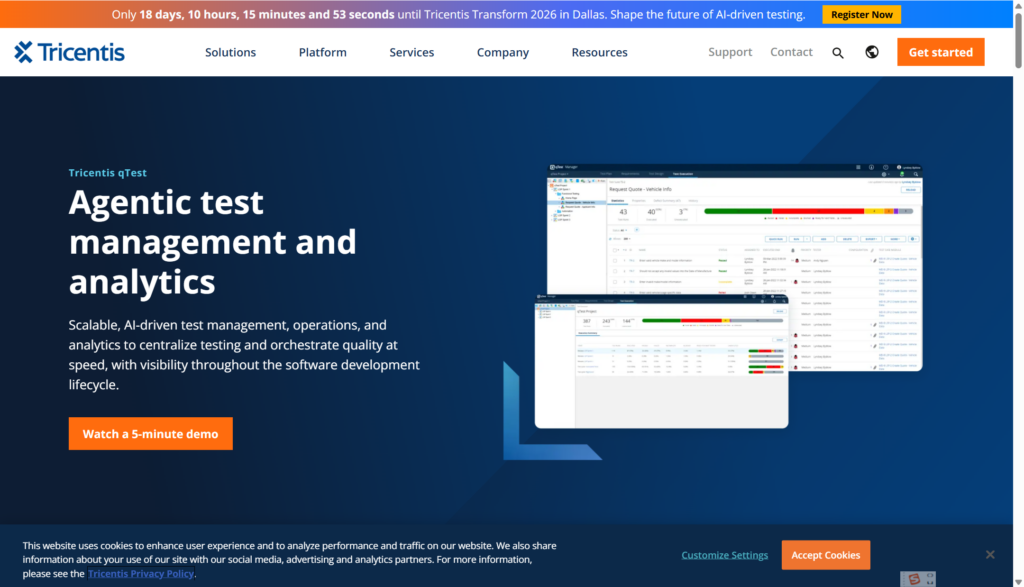The width and height of the screenshot is (1024, 587).
Task: Open Customize Settings for cookies
Action: [724, 555]
